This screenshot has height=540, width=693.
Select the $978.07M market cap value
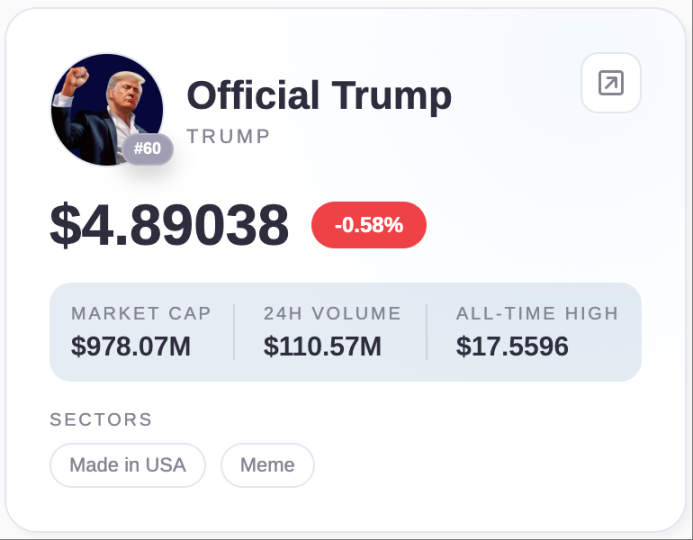tap(131, 347)
